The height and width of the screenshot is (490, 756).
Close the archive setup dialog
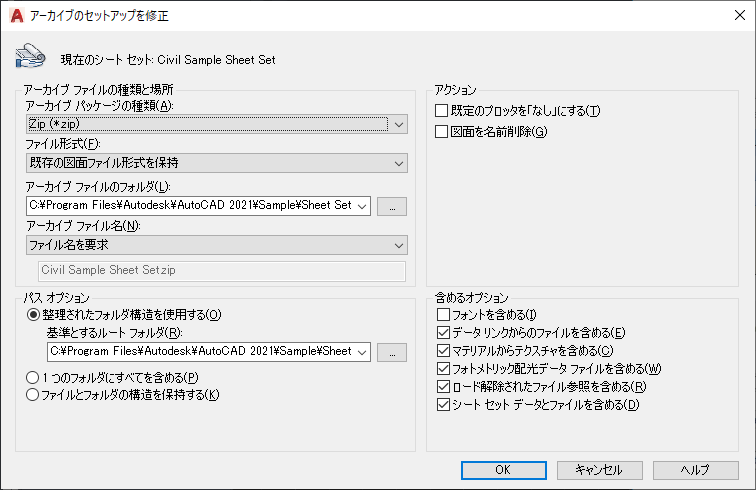740,15
